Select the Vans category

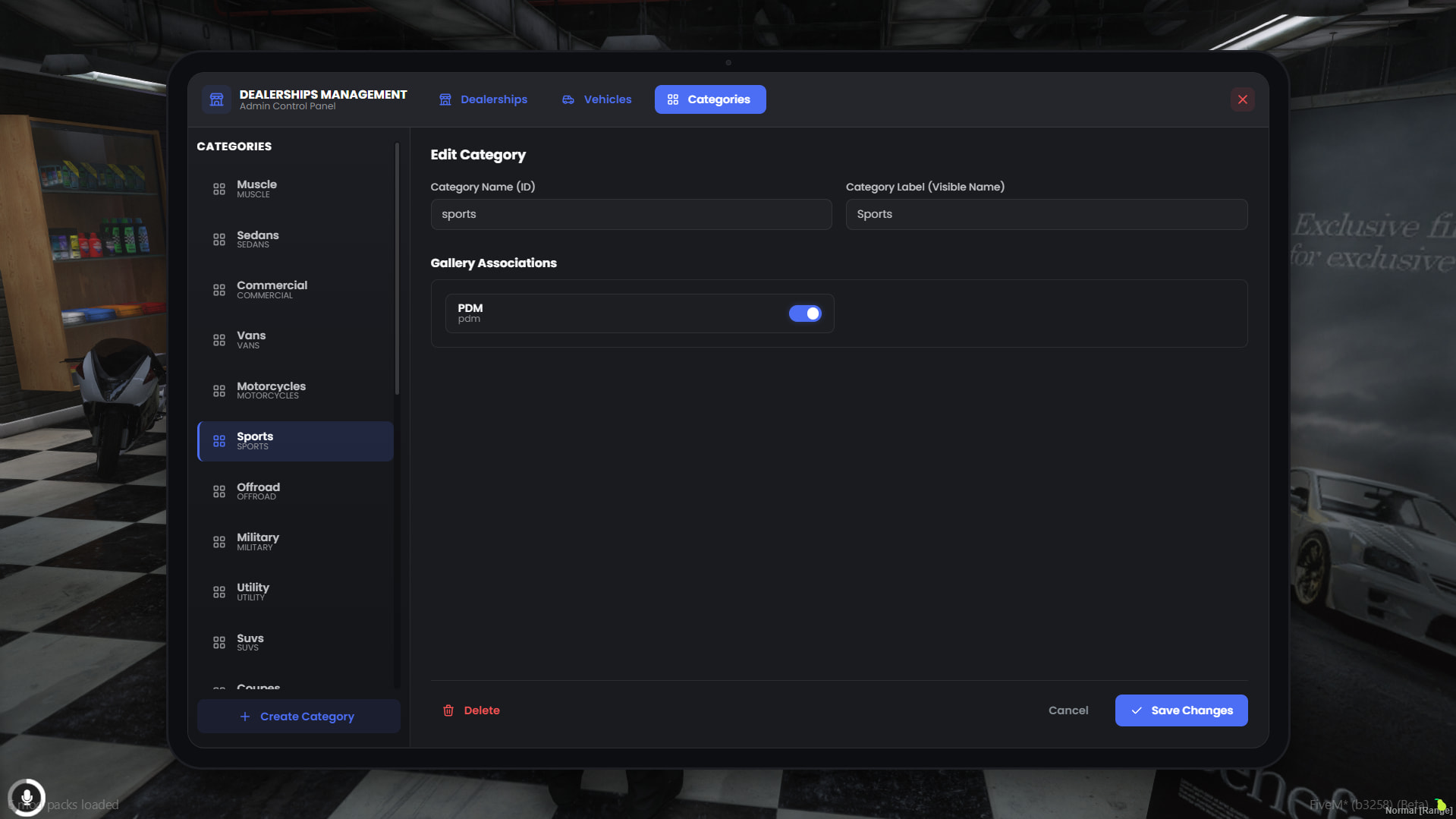click(295, 340)
